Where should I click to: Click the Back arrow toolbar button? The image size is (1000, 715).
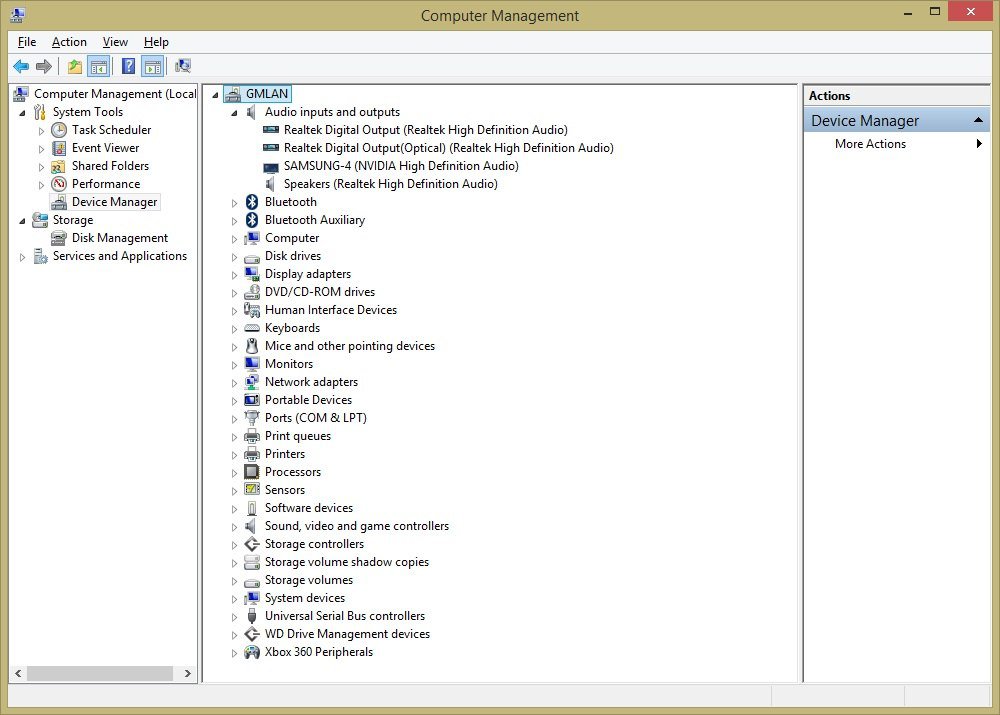[x=21, y=67]
